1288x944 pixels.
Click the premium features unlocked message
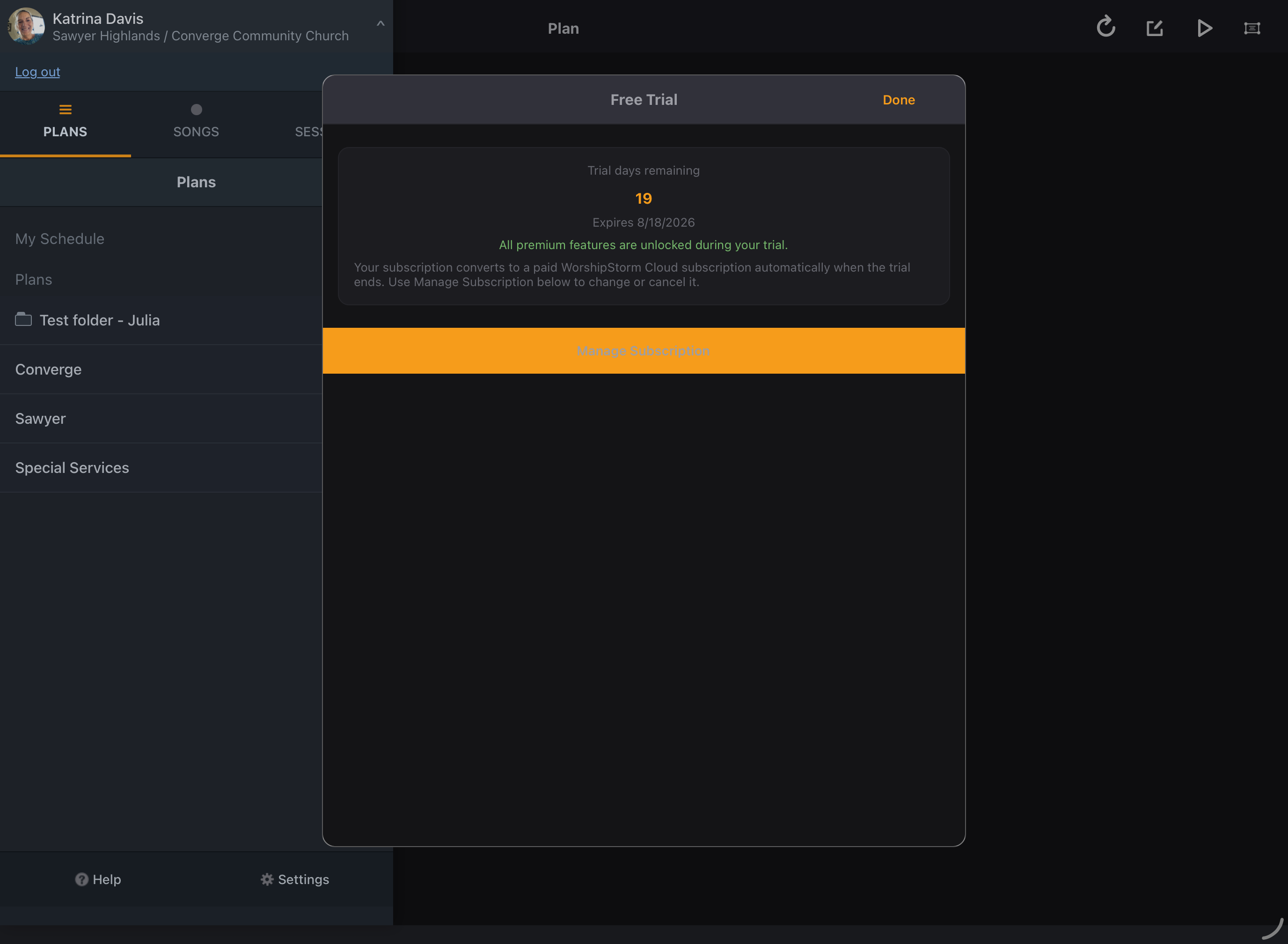(x=643, y=244)
